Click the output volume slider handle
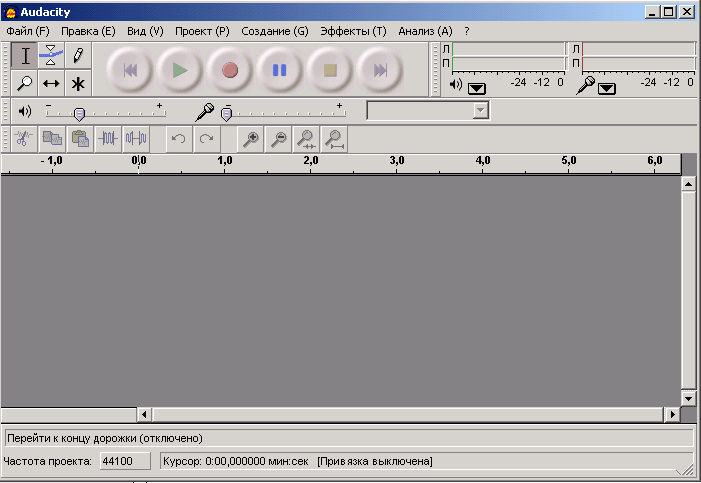Screen dimensions: 701x483 click(79, 114)
